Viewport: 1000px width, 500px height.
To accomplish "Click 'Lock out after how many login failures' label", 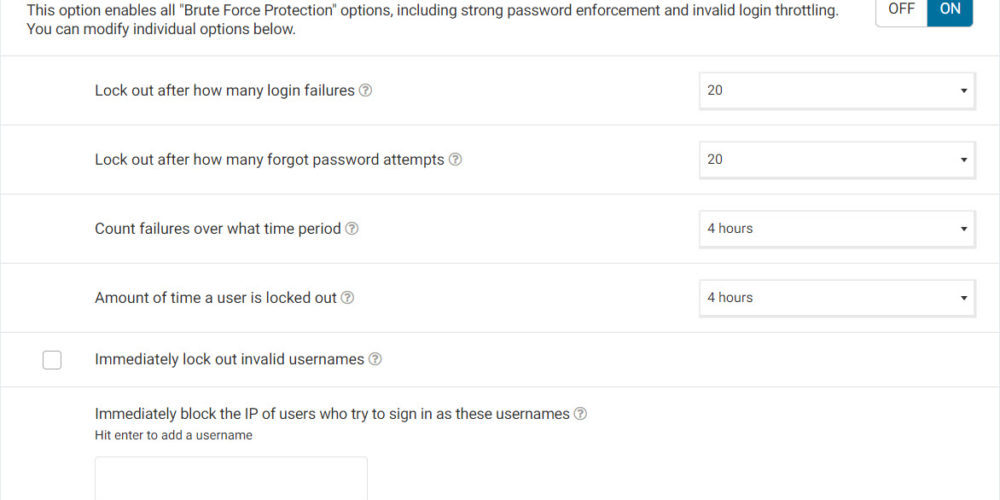I will click(225, 91).
